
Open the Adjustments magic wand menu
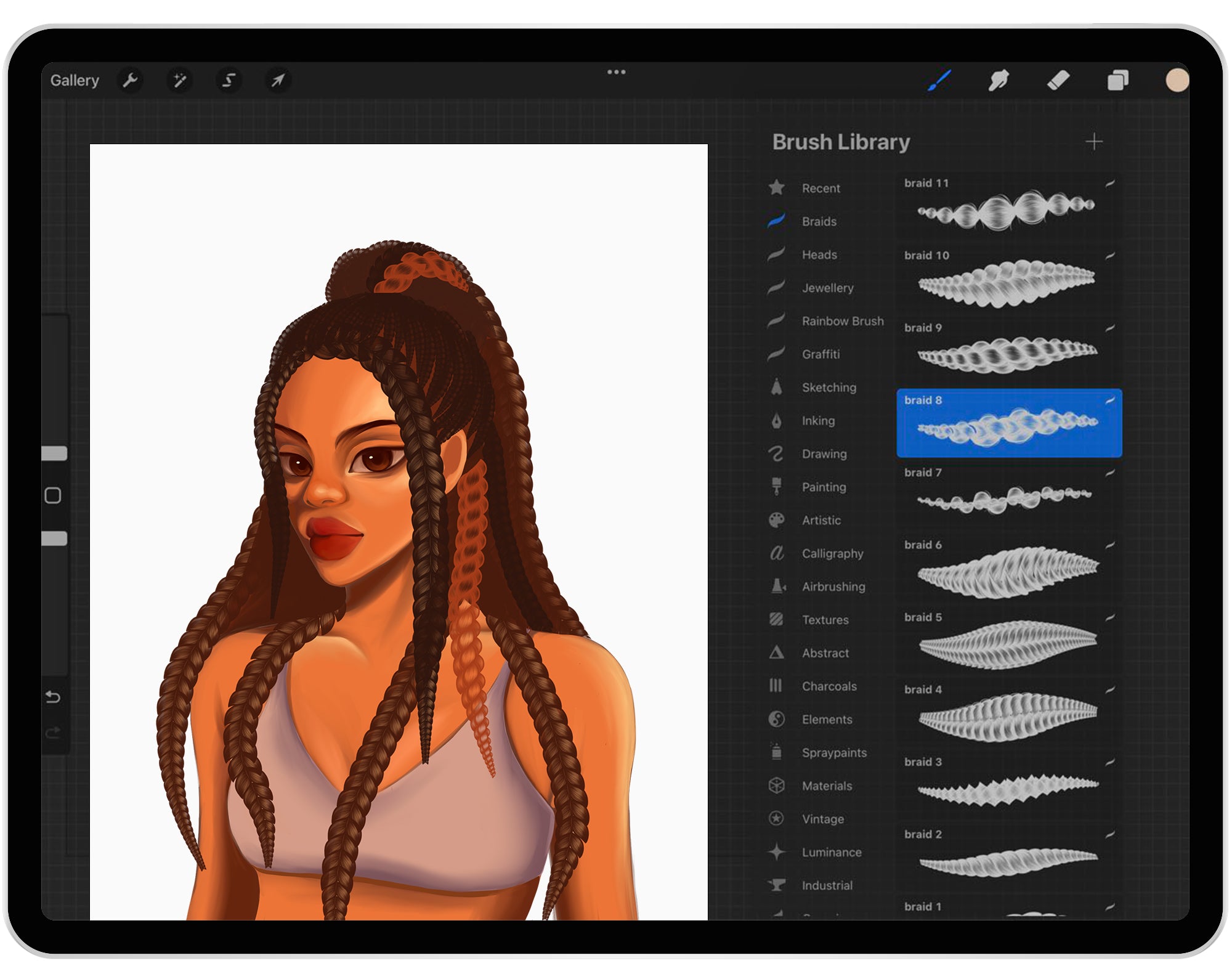pos(179,80)
